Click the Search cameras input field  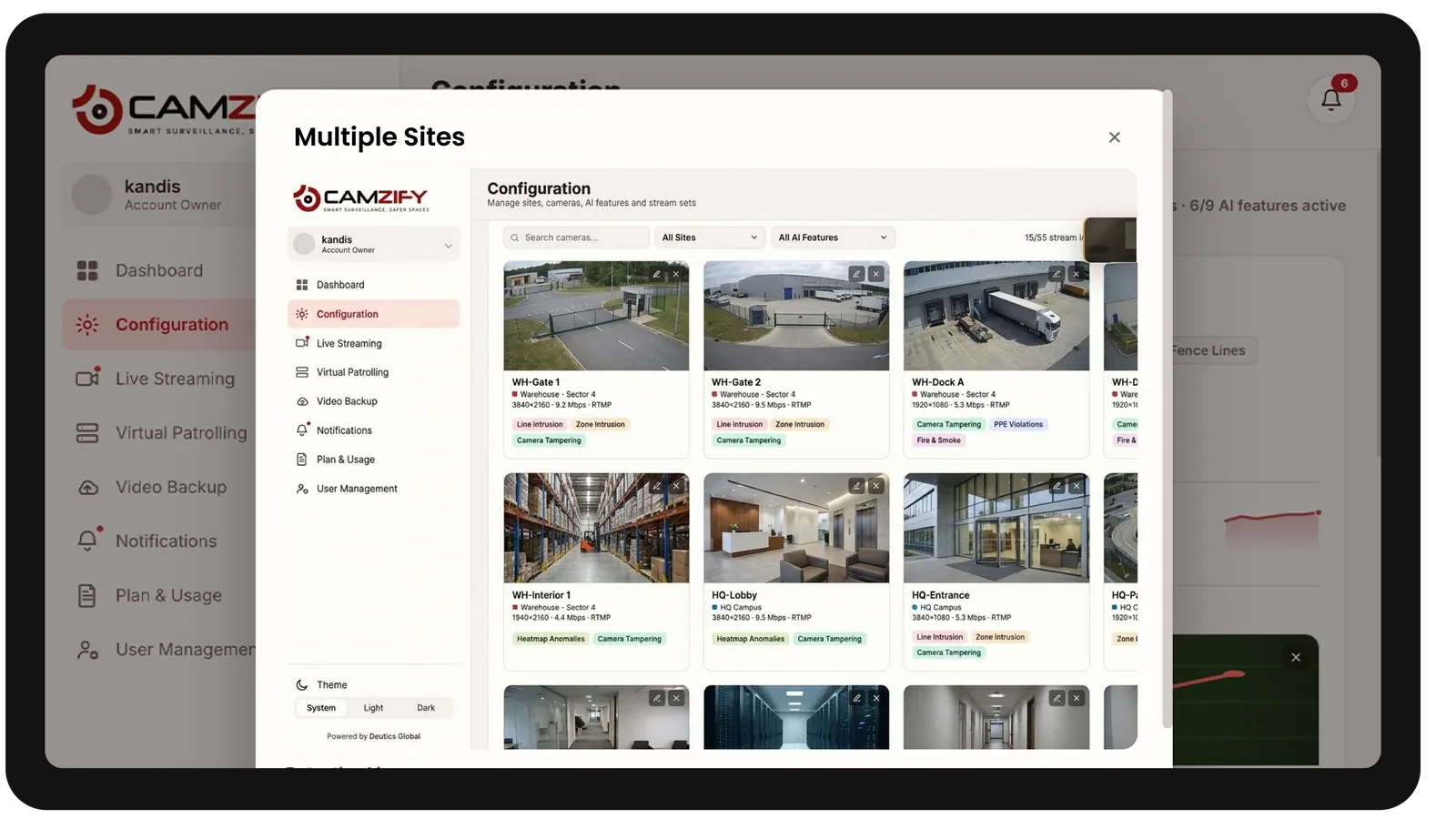click(576, 238)
